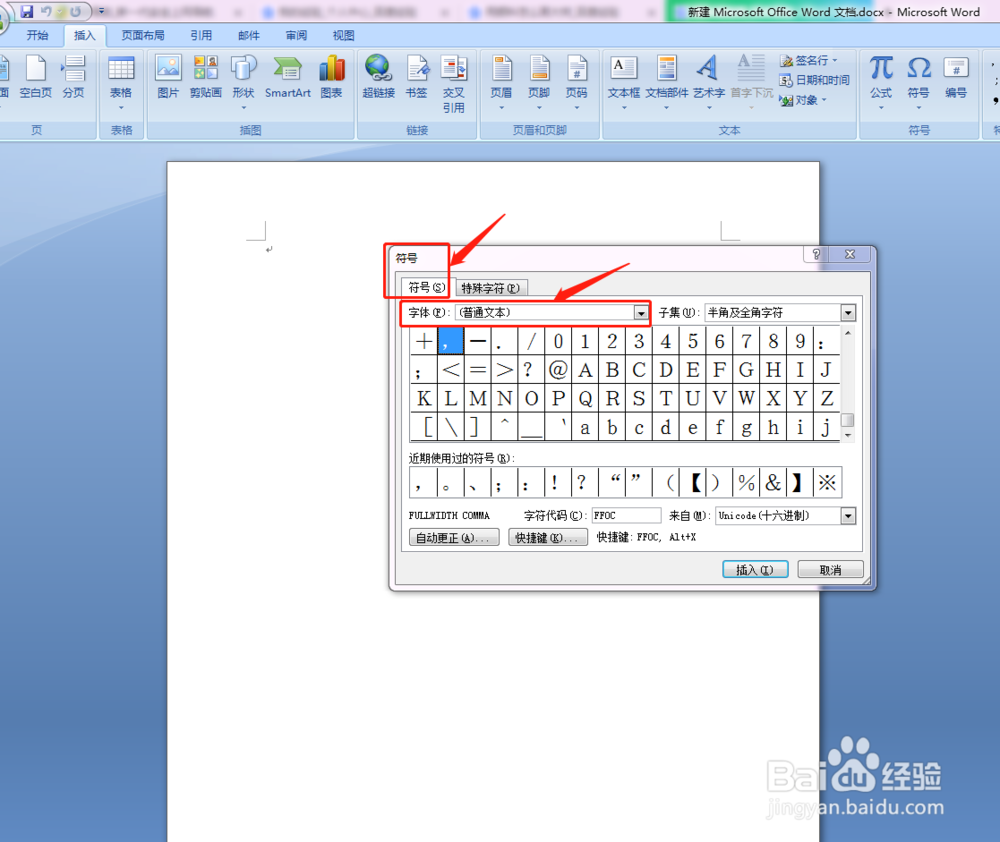Screen dimensions: 1000x842
Task: Select lowercase g in symbol grid
Action: [746, 427]
